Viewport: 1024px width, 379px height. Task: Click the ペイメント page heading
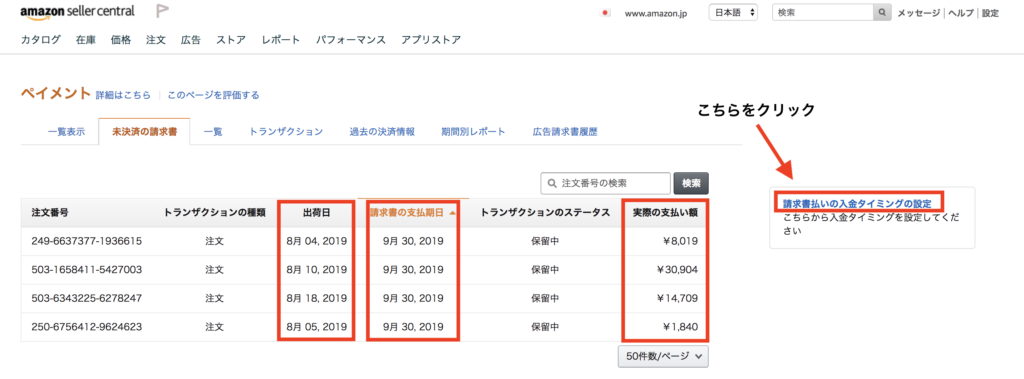pos(56,93)
